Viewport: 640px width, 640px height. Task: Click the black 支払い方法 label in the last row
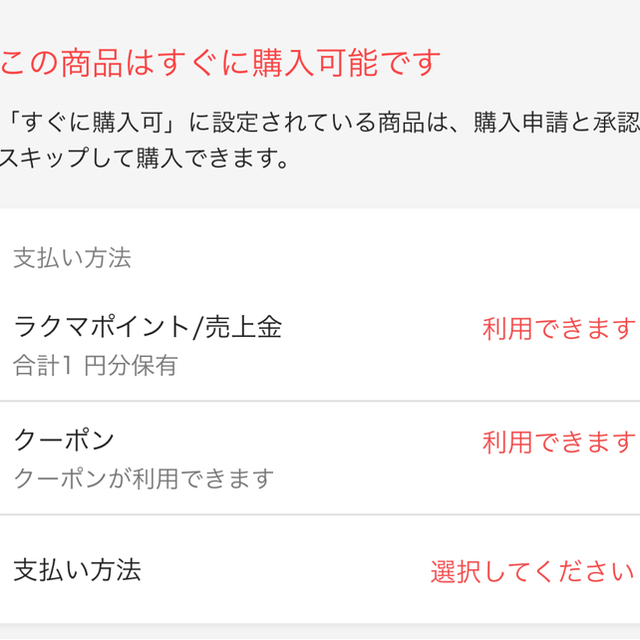coord(77,570)
